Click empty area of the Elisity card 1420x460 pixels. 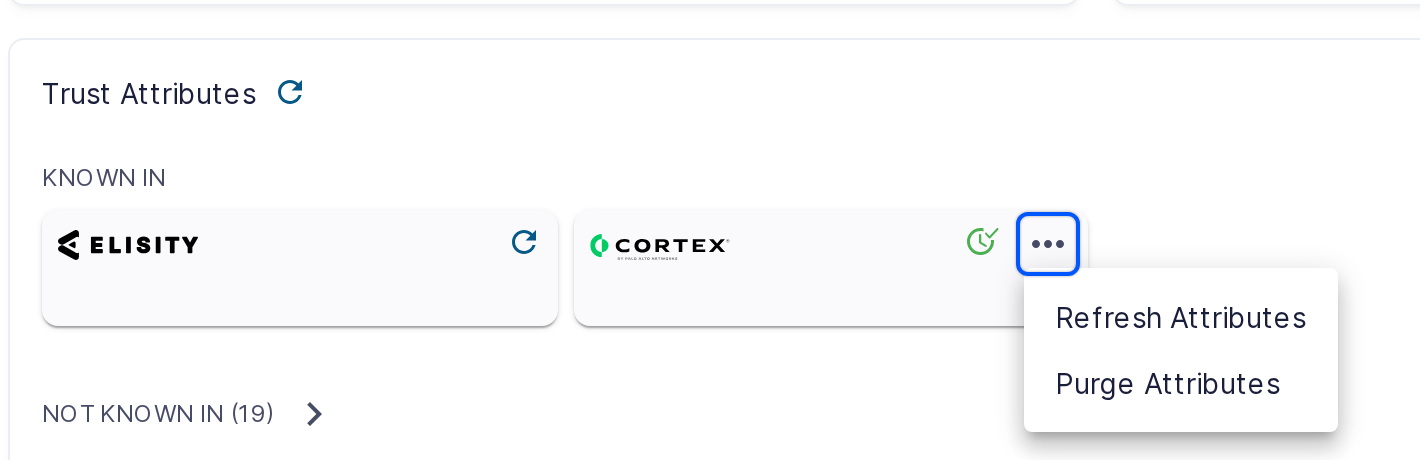click(x=300, y=295)
